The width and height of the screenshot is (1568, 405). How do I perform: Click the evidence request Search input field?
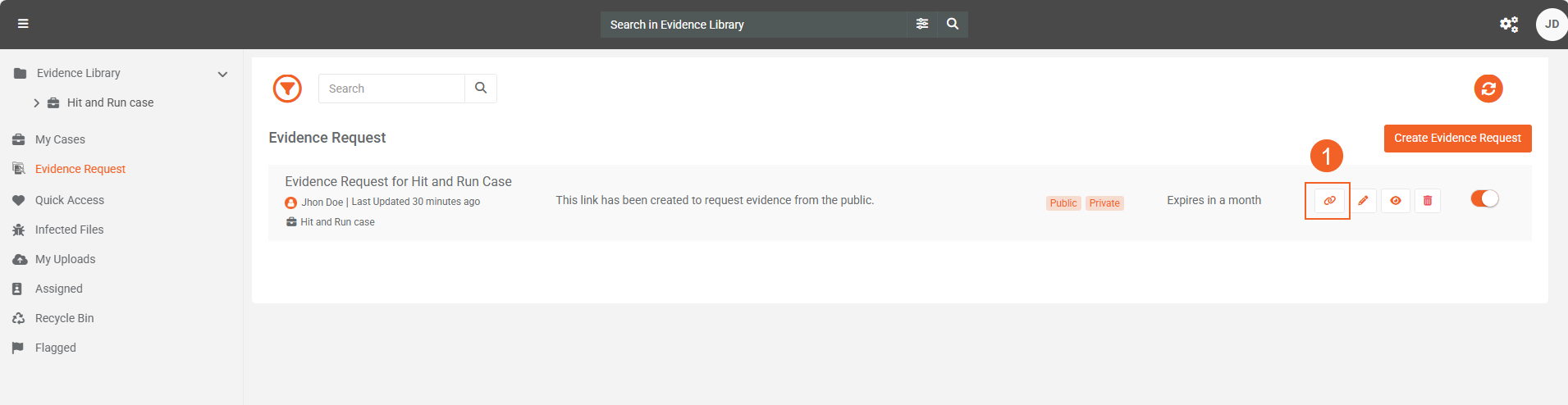pyautogui.click(x=391, y=89)
